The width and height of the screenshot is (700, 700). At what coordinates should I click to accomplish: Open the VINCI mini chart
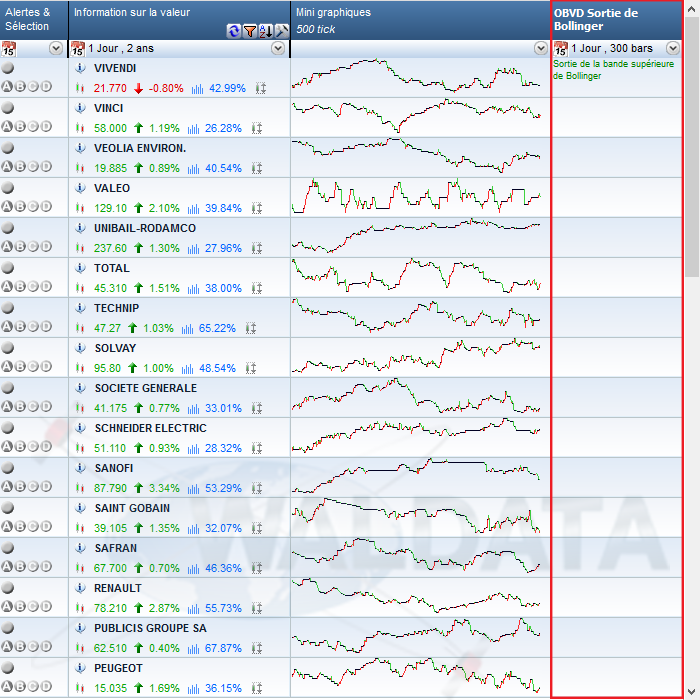[417, 117]
